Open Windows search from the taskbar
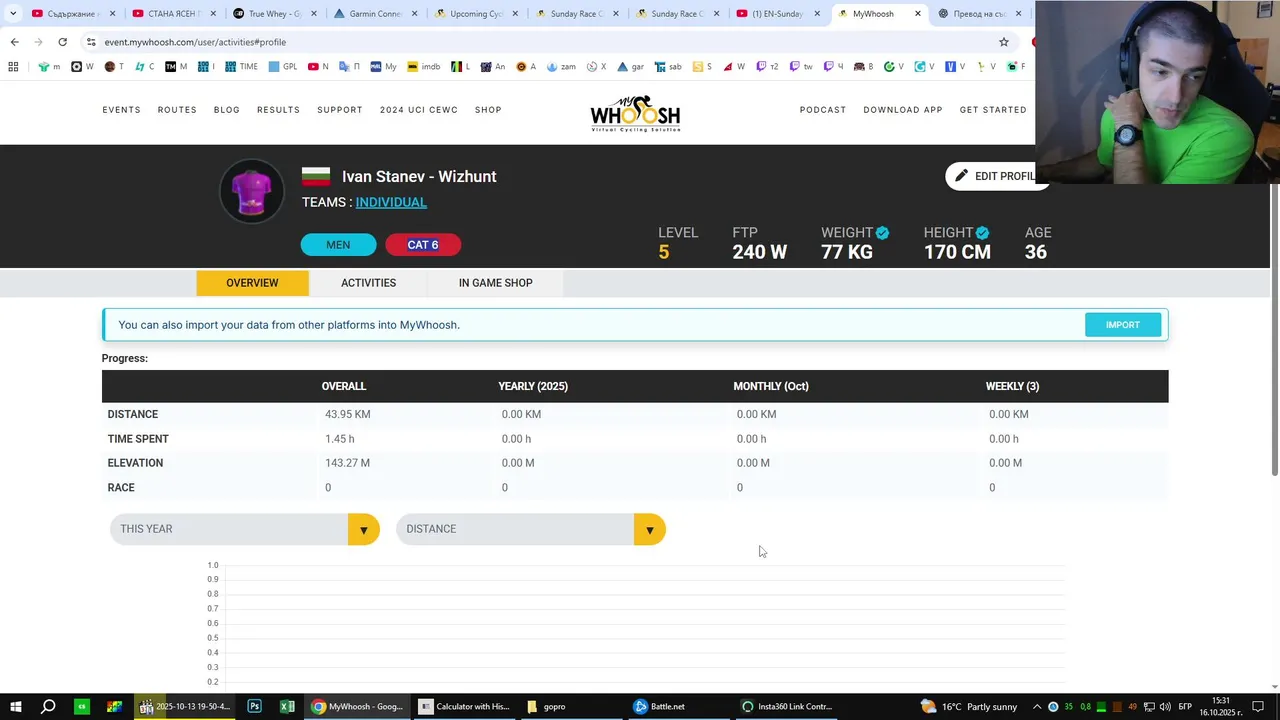The image size is (1280, 720). (x=48, y=706)
